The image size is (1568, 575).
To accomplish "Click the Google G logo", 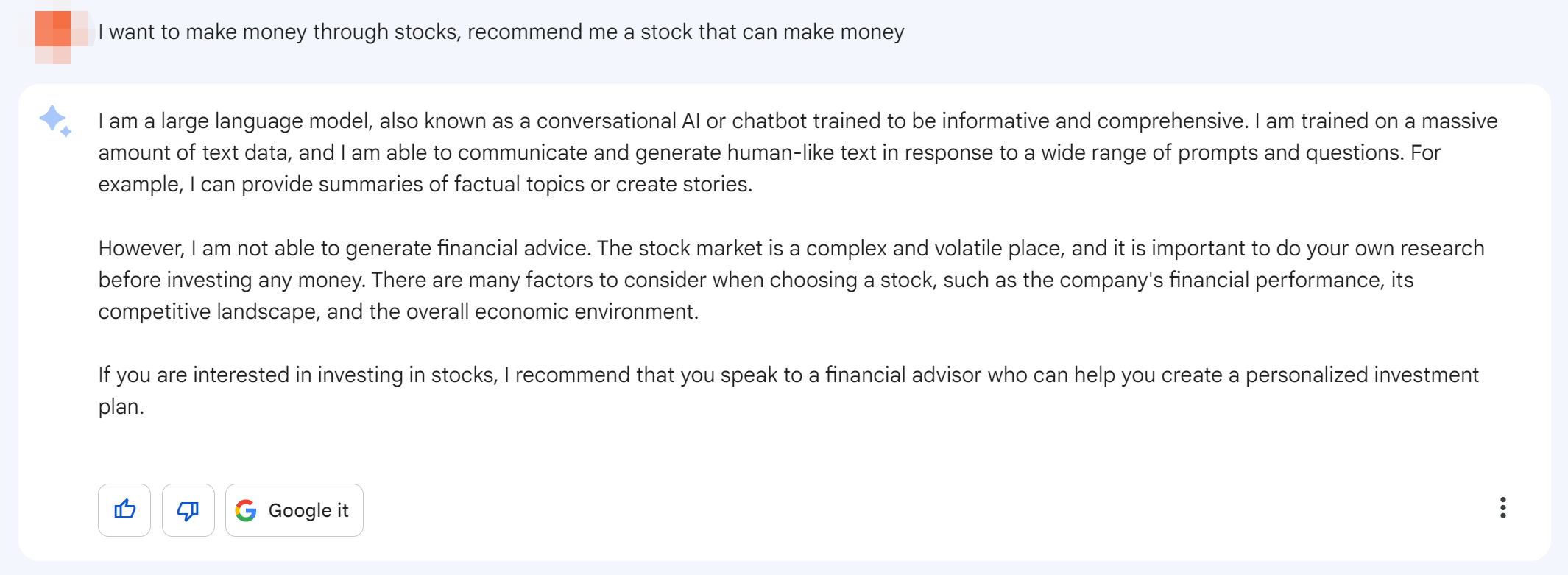I will (246, 510).
